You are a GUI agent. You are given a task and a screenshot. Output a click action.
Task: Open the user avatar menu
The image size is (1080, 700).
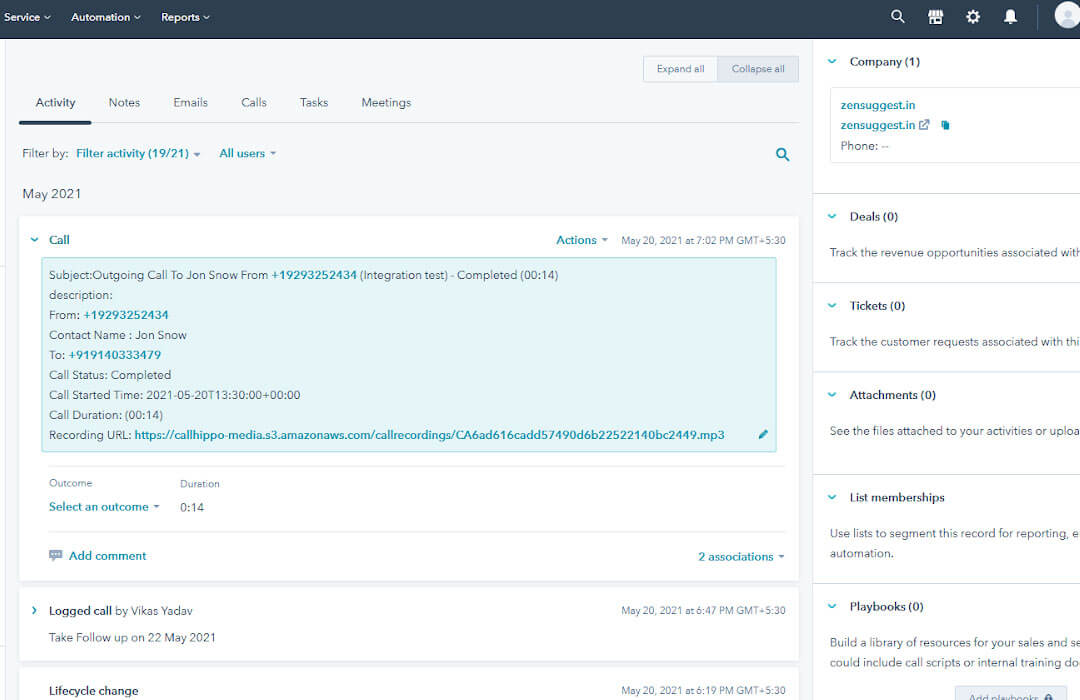coord(1067,15)
